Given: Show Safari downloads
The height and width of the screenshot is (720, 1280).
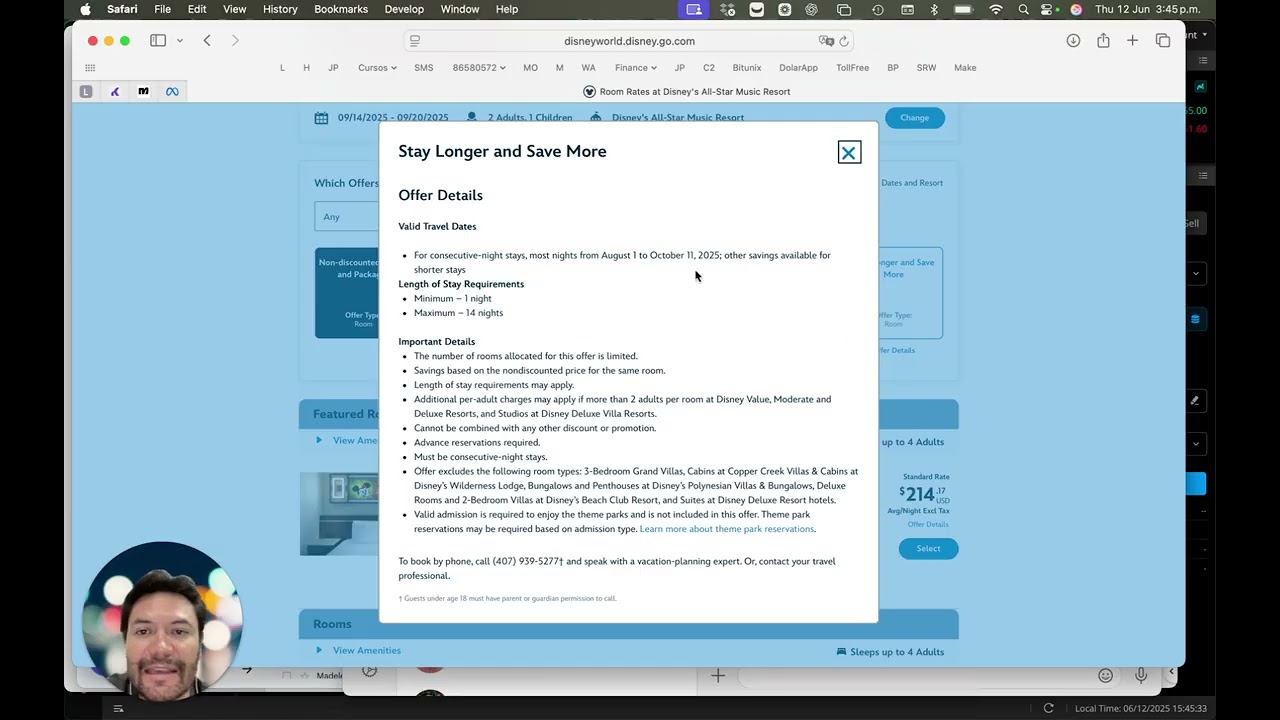Looking at the screenshot, I should tap(1073, 41).
